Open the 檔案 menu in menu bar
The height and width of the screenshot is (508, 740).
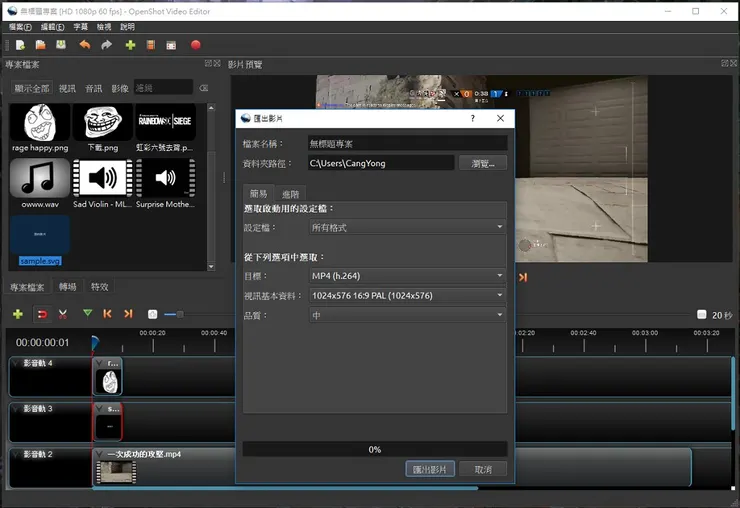[19, 26]
